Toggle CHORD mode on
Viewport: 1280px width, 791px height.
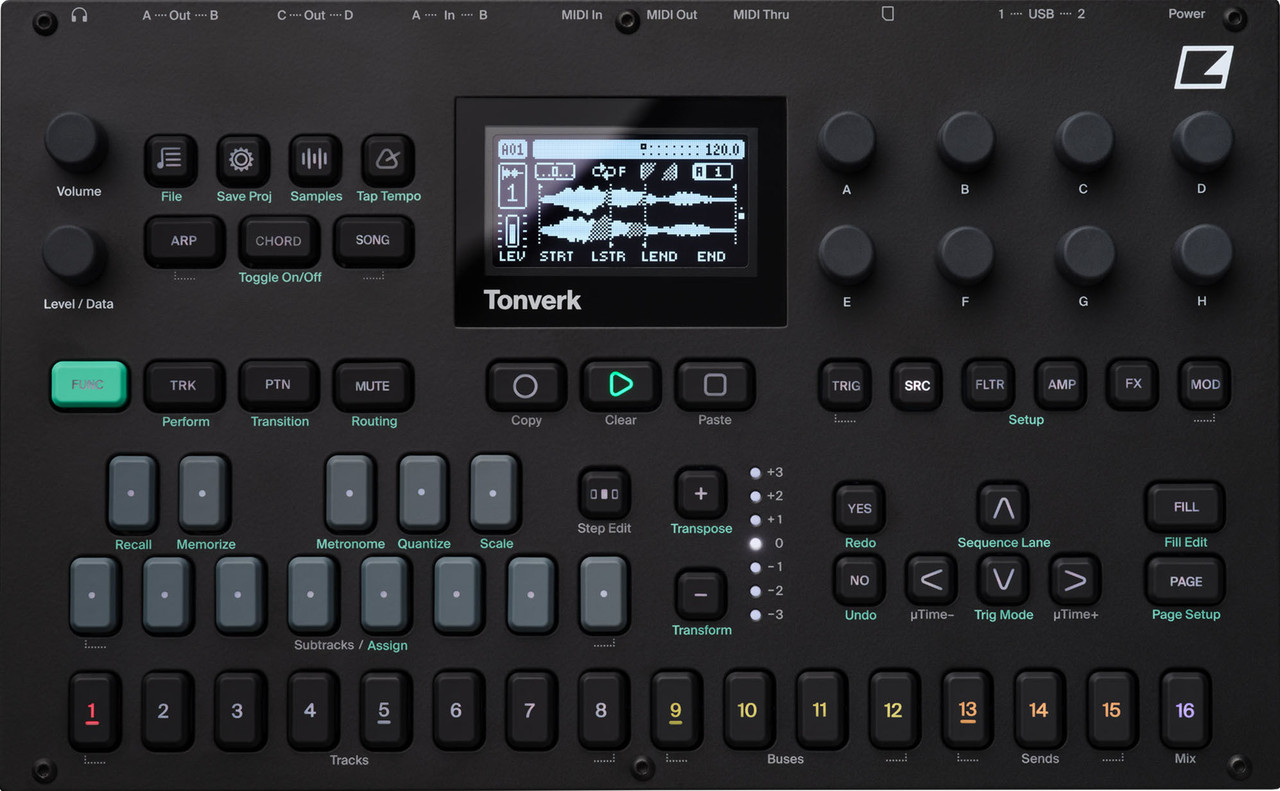(278, 240)
